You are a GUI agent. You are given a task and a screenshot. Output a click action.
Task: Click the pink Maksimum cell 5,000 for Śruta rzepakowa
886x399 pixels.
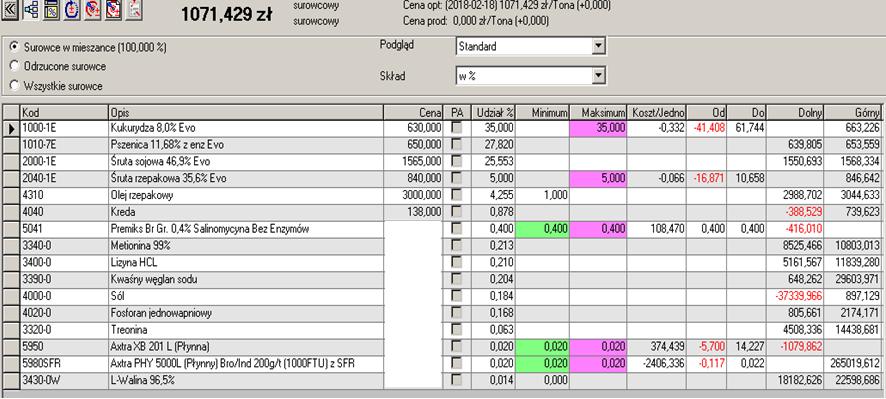[x=598, y=178]
